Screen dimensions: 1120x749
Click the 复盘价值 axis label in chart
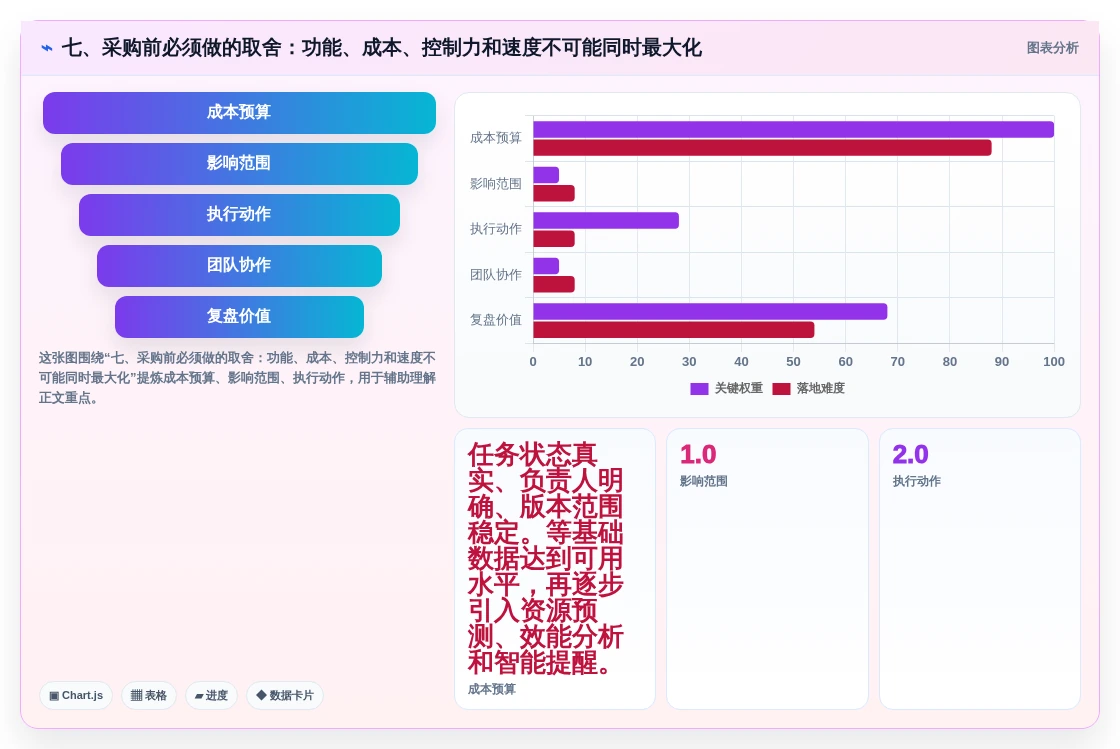pos(496,320)
